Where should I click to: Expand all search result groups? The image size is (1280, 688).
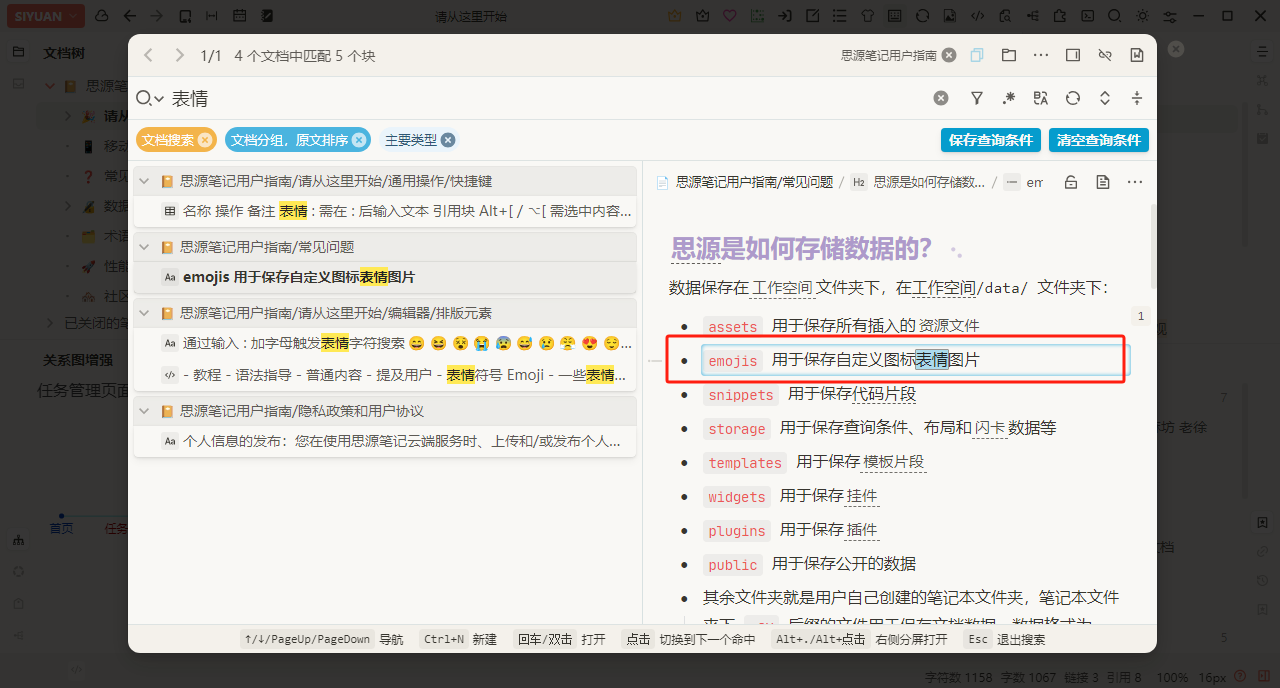[1105, 98]
